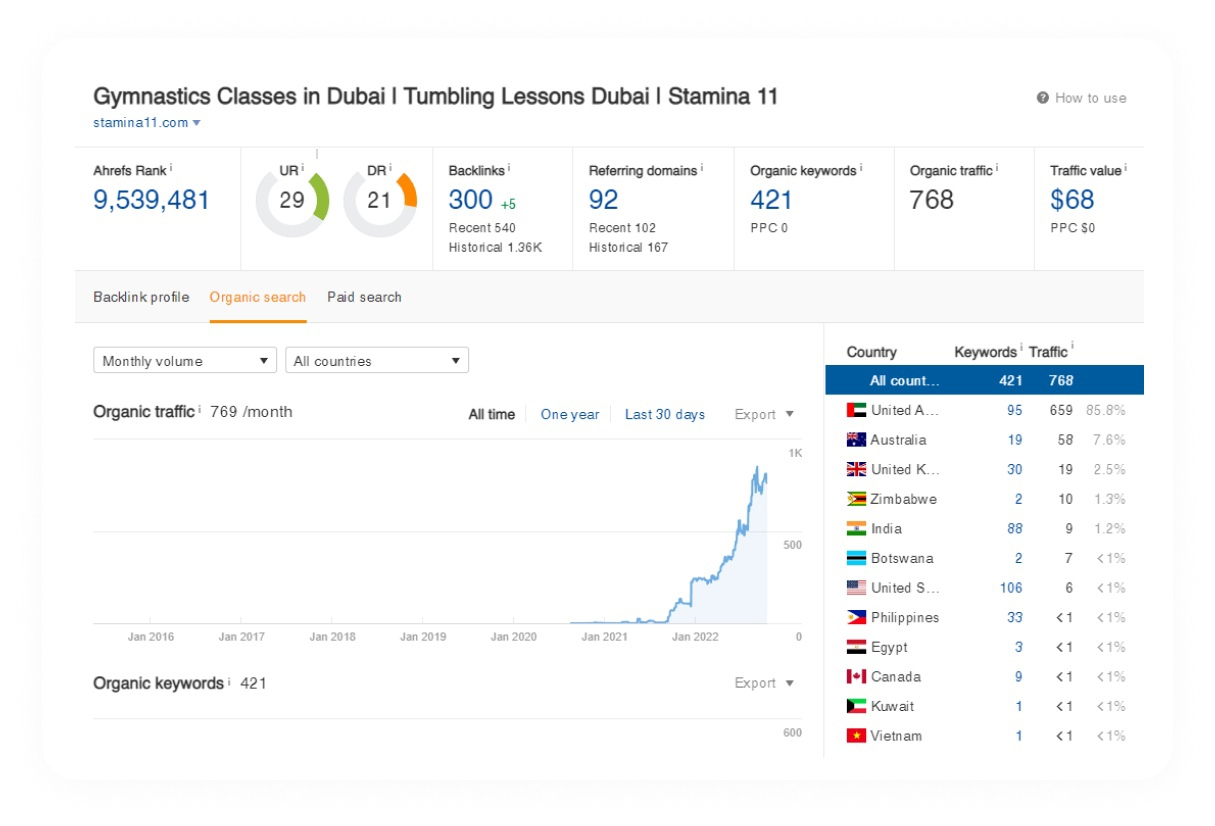The image size is (1215, 826).
Task: Open the Export menu for Organic traffic chart
Action: click(764, 414)
